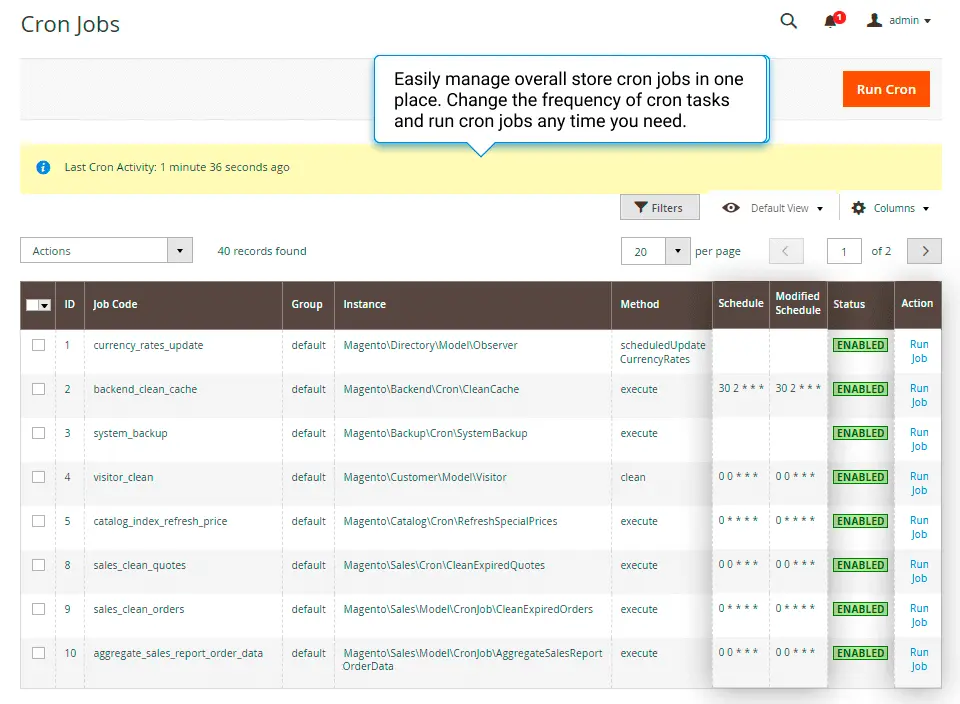The image size is (960, 704).
Task: Click the current page number field
Action: tap(844, 251)
